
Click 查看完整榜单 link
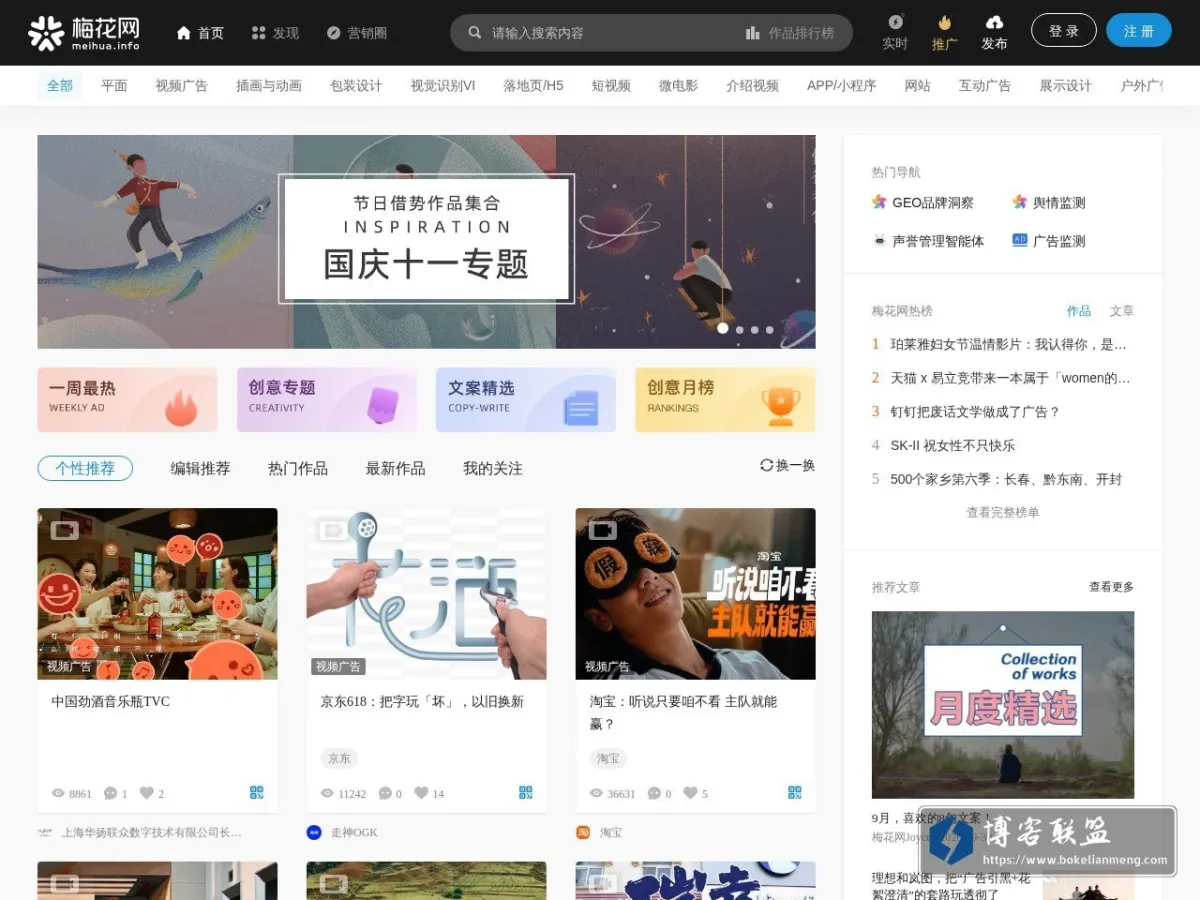tap(1003, 512)
